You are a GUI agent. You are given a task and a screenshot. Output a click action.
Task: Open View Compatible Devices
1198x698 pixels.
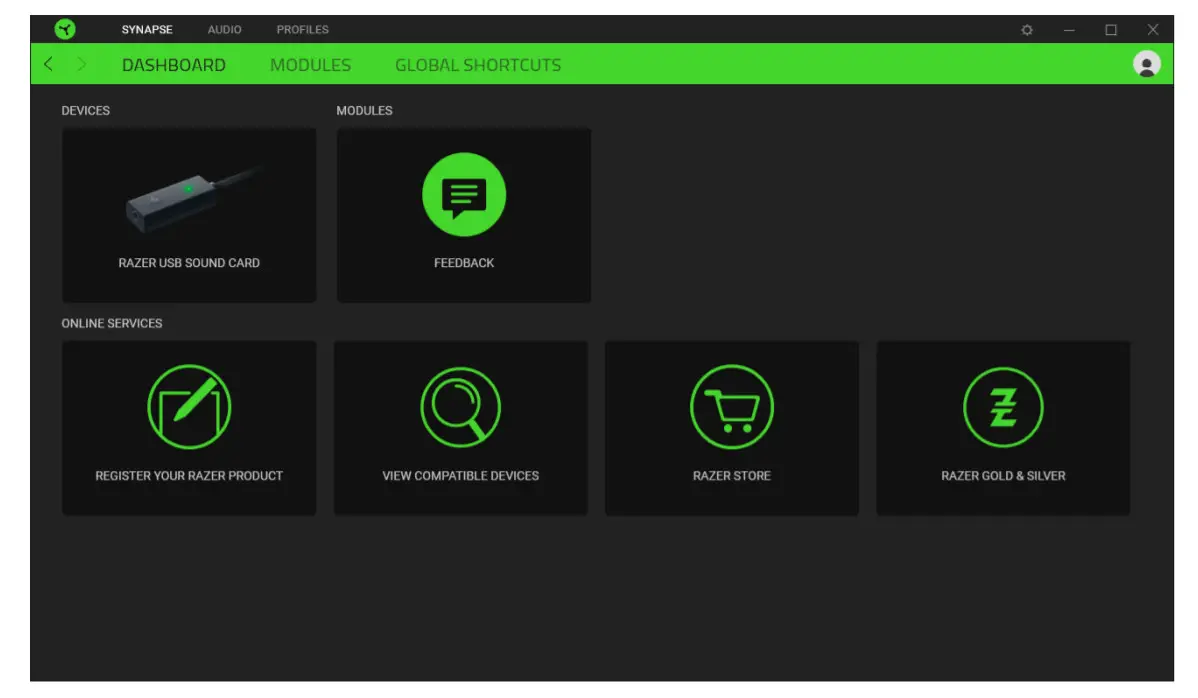(460, 428)
